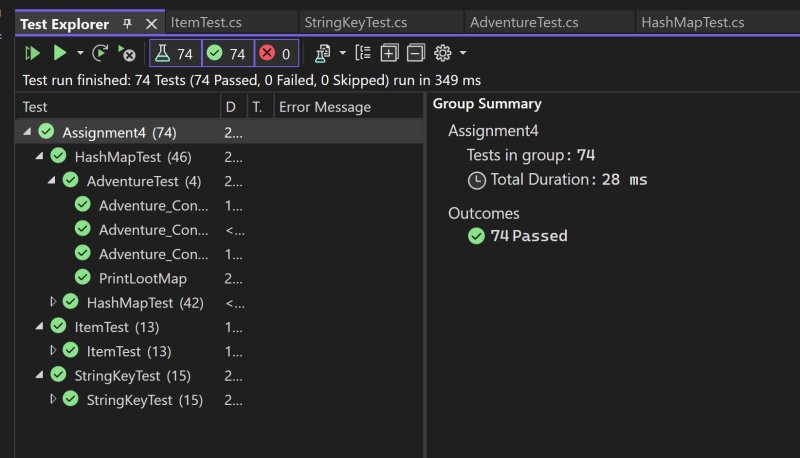Collapse the HashMapTest (46) node

tap(39, 157)
